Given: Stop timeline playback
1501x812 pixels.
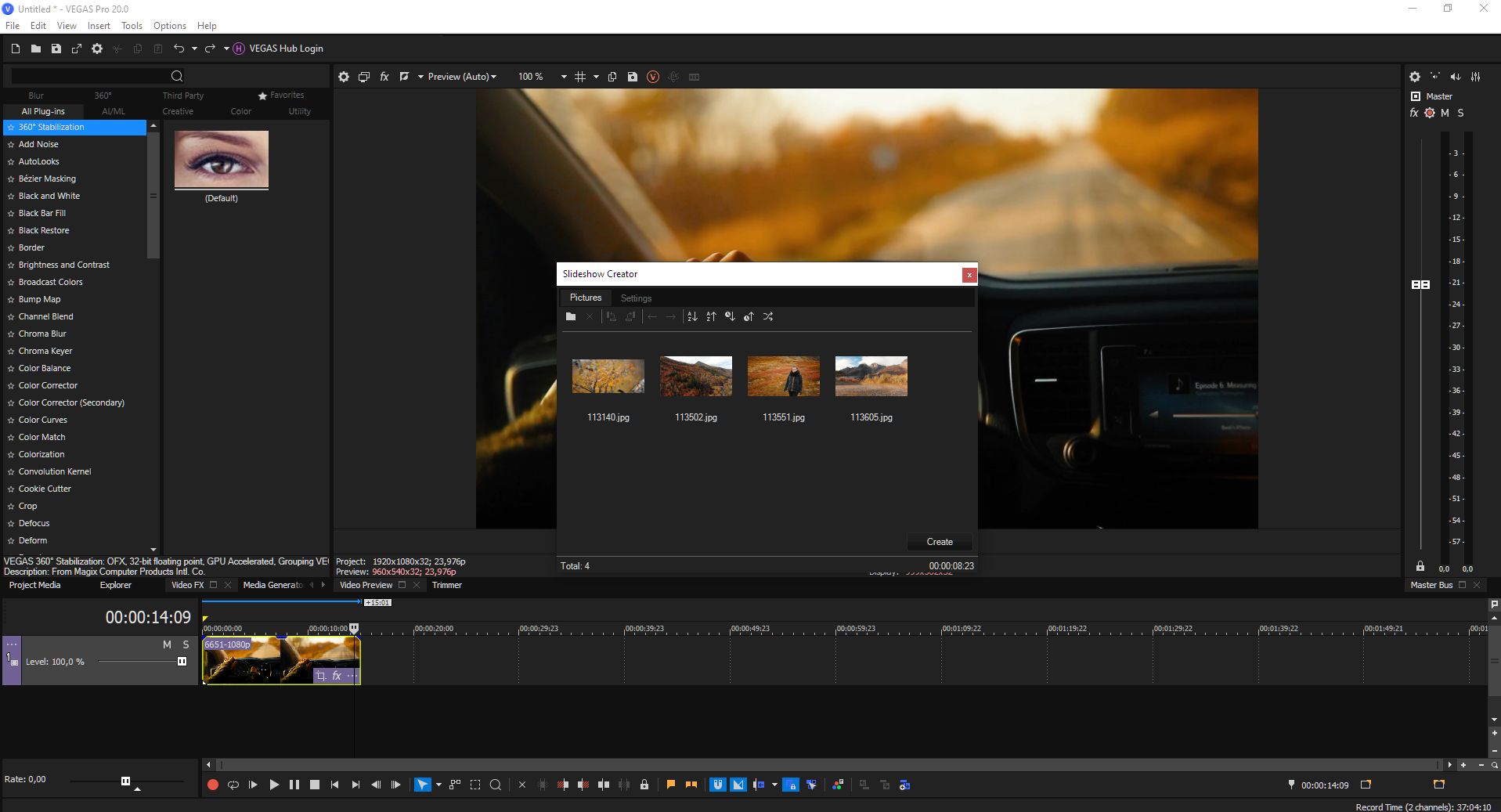Looking at the screenshot, I should point(315,785).
